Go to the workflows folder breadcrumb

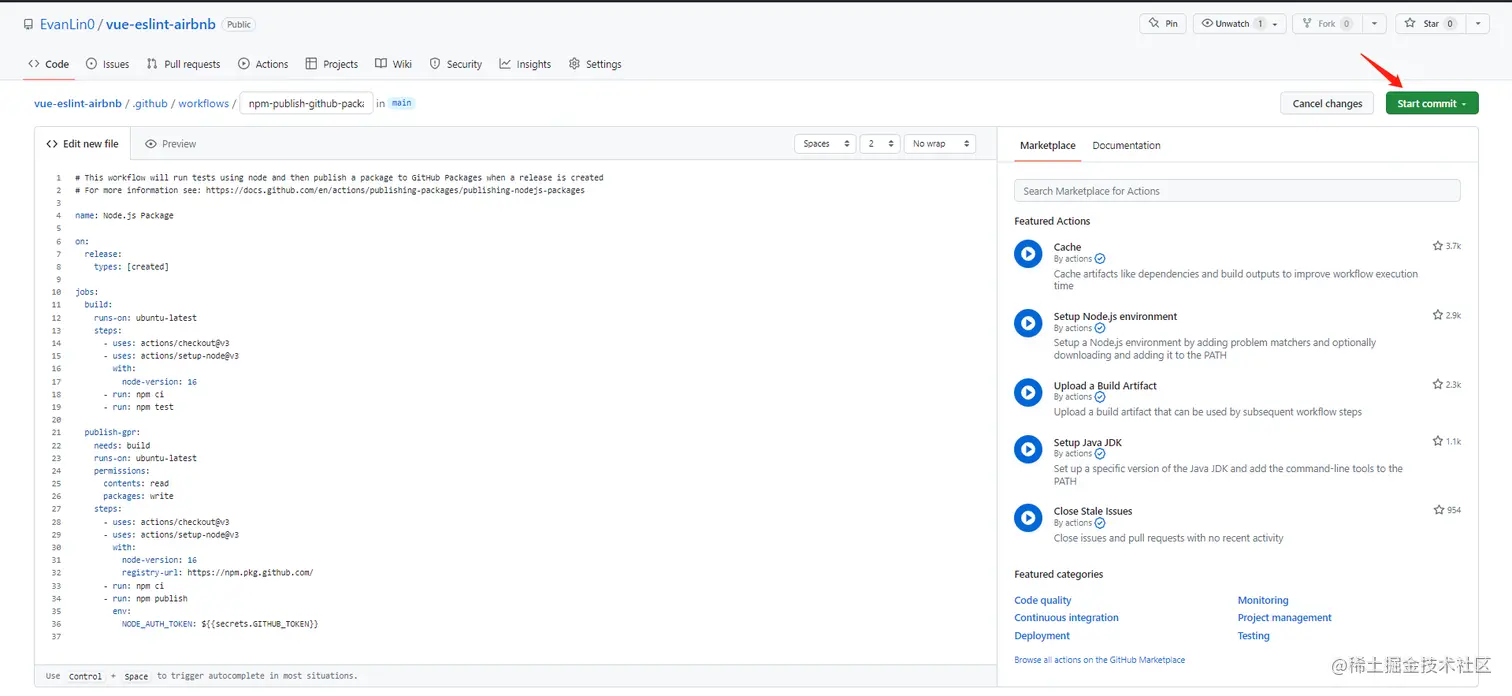point(203,103)
